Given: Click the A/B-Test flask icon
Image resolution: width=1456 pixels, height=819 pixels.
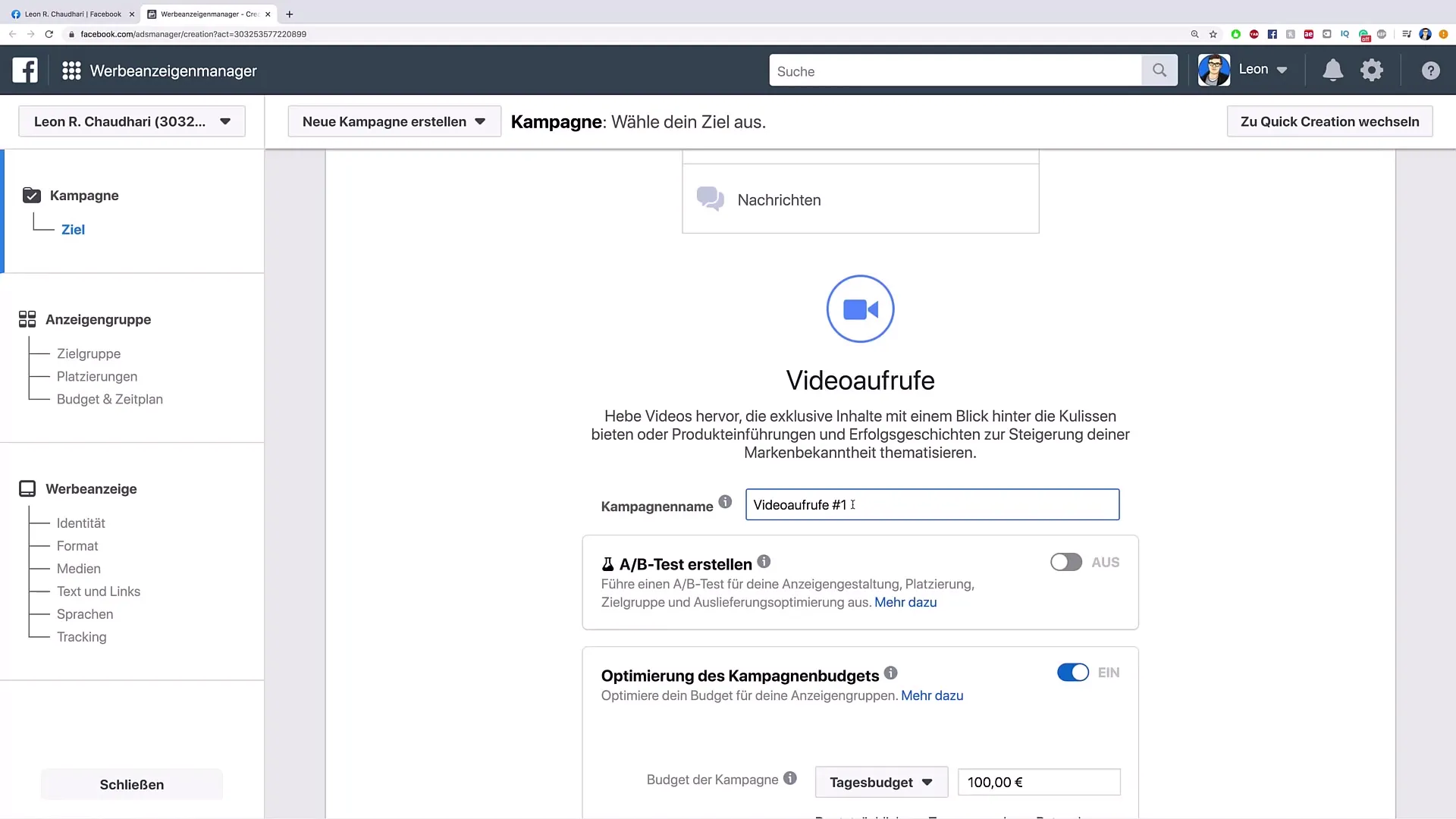Looking at the screenshot, I should (x=607, y=563).
